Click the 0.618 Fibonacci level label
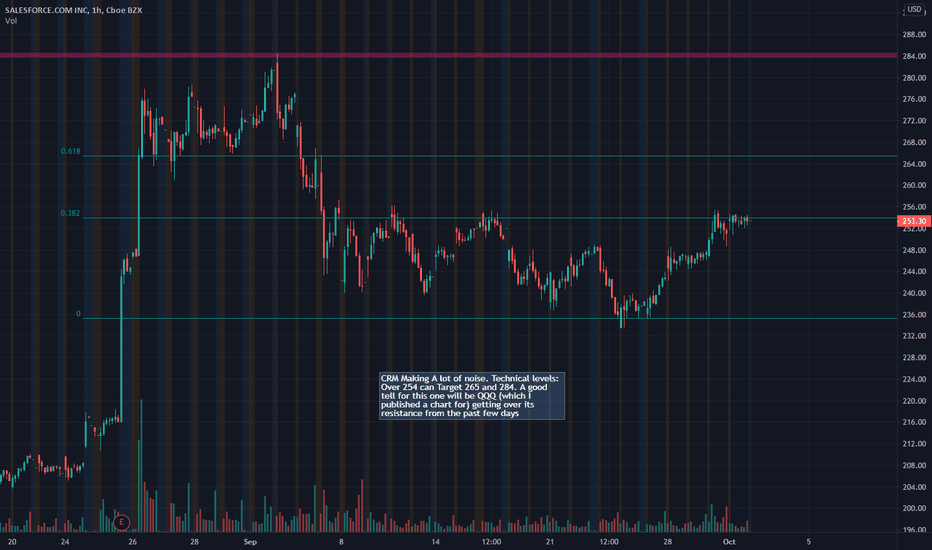The width and height of the screenshot is (932, 550). click(70, 151)
